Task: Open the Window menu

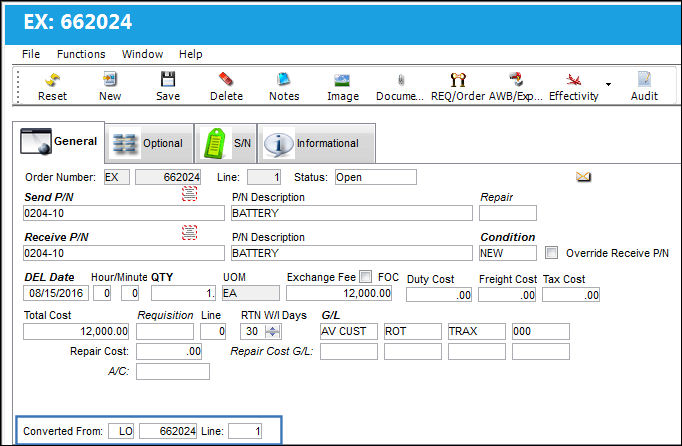Action: point(142,54)
